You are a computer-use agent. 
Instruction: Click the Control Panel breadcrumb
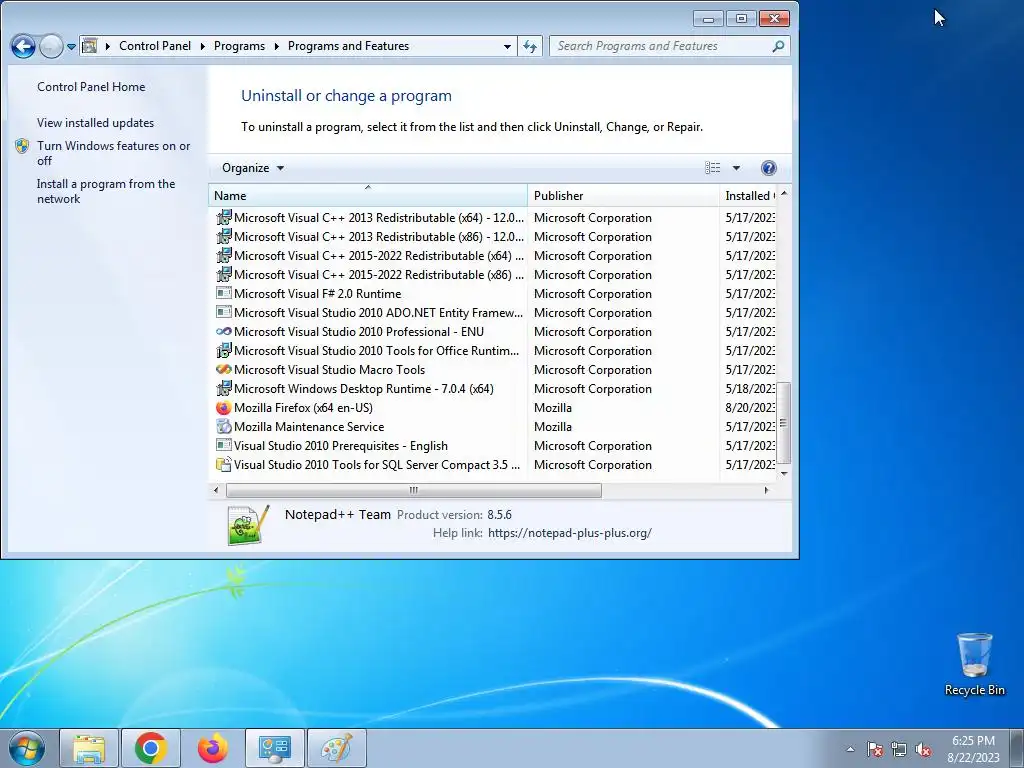point(155,46)
